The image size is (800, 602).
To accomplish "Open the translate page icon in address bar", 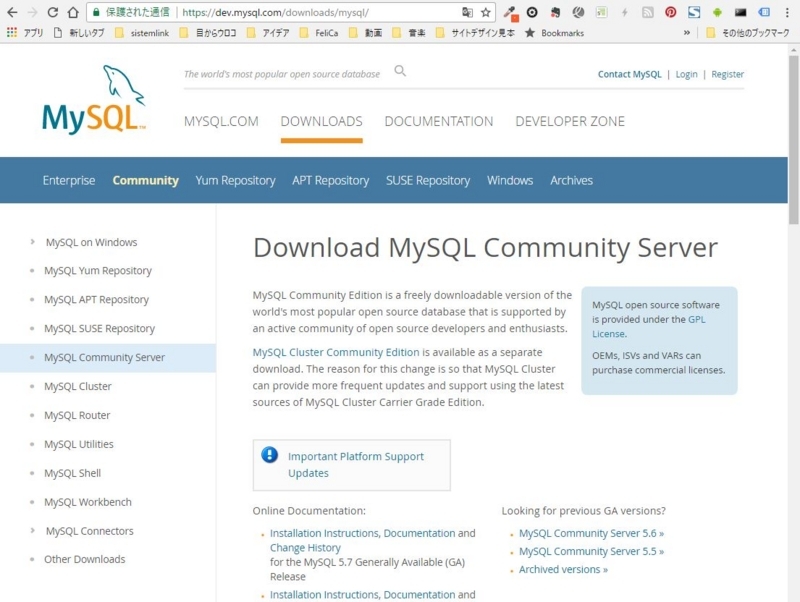I will point(467,12).
